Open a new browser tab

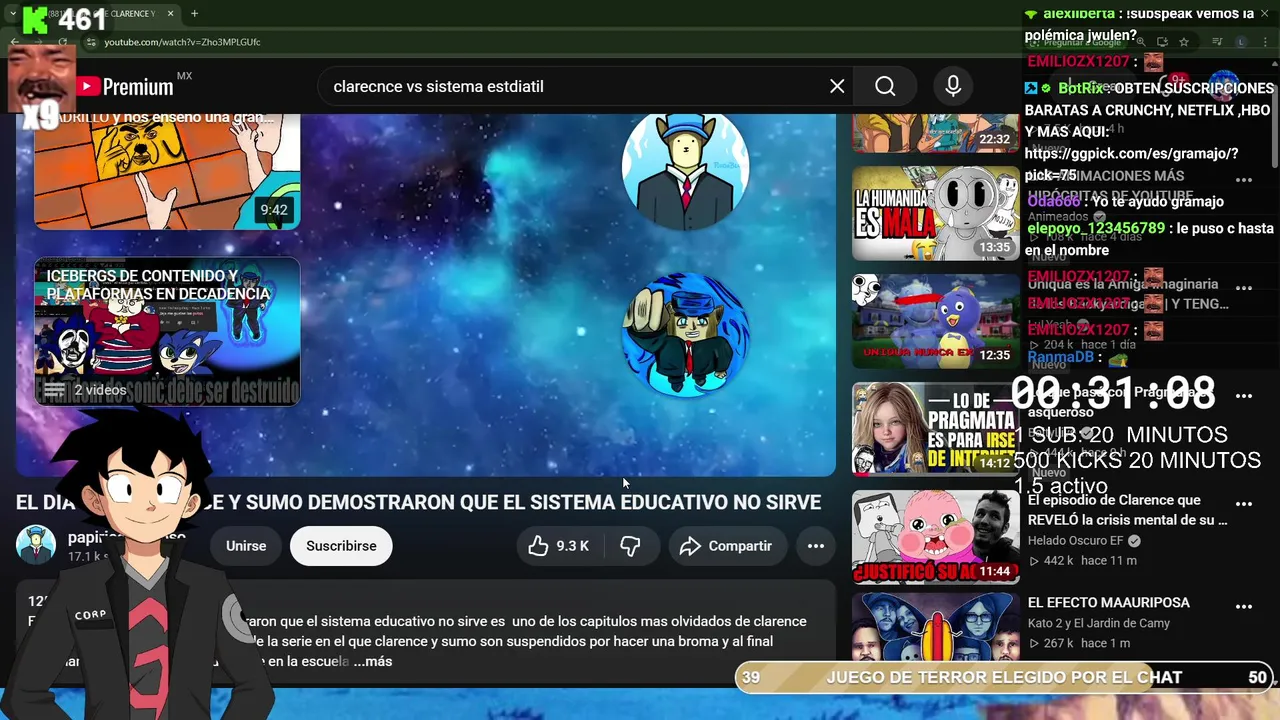click(194, 13)
